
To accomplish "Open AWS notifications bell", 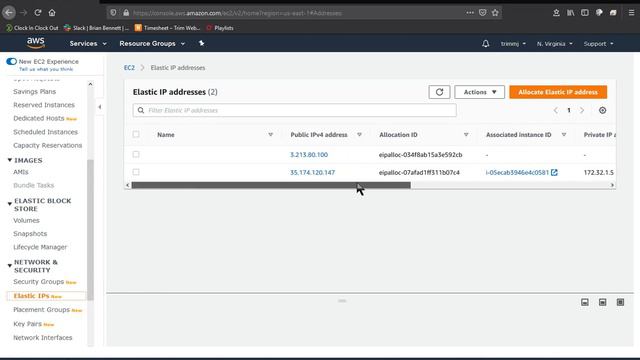I will 485,44.
